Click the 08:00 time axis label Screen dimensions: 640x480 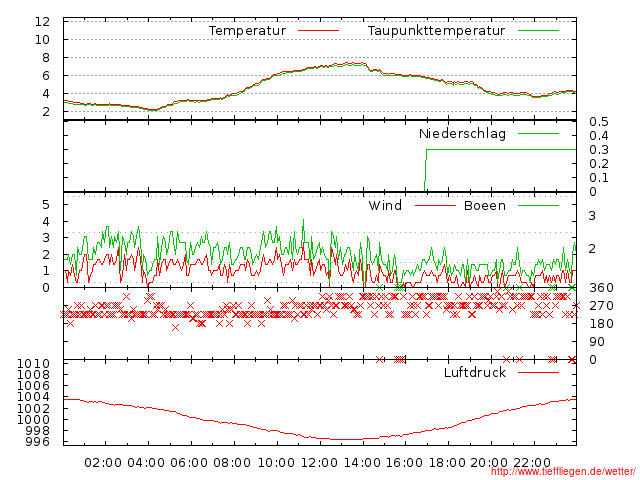pyautogui.click(x=232, y=463)
